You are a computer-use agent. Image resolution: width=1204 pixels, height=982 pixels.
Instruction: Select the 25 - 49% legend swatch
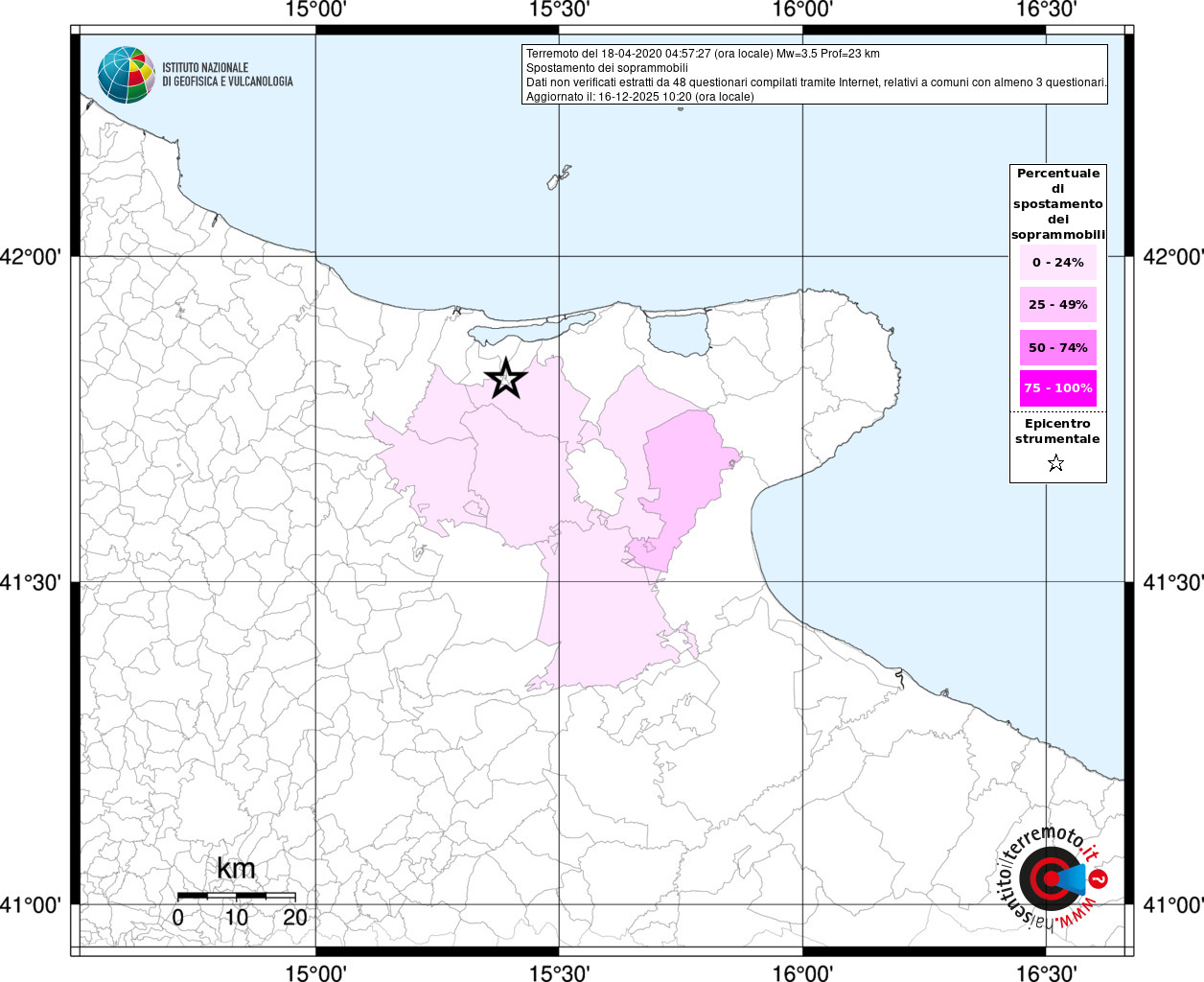1057,305
